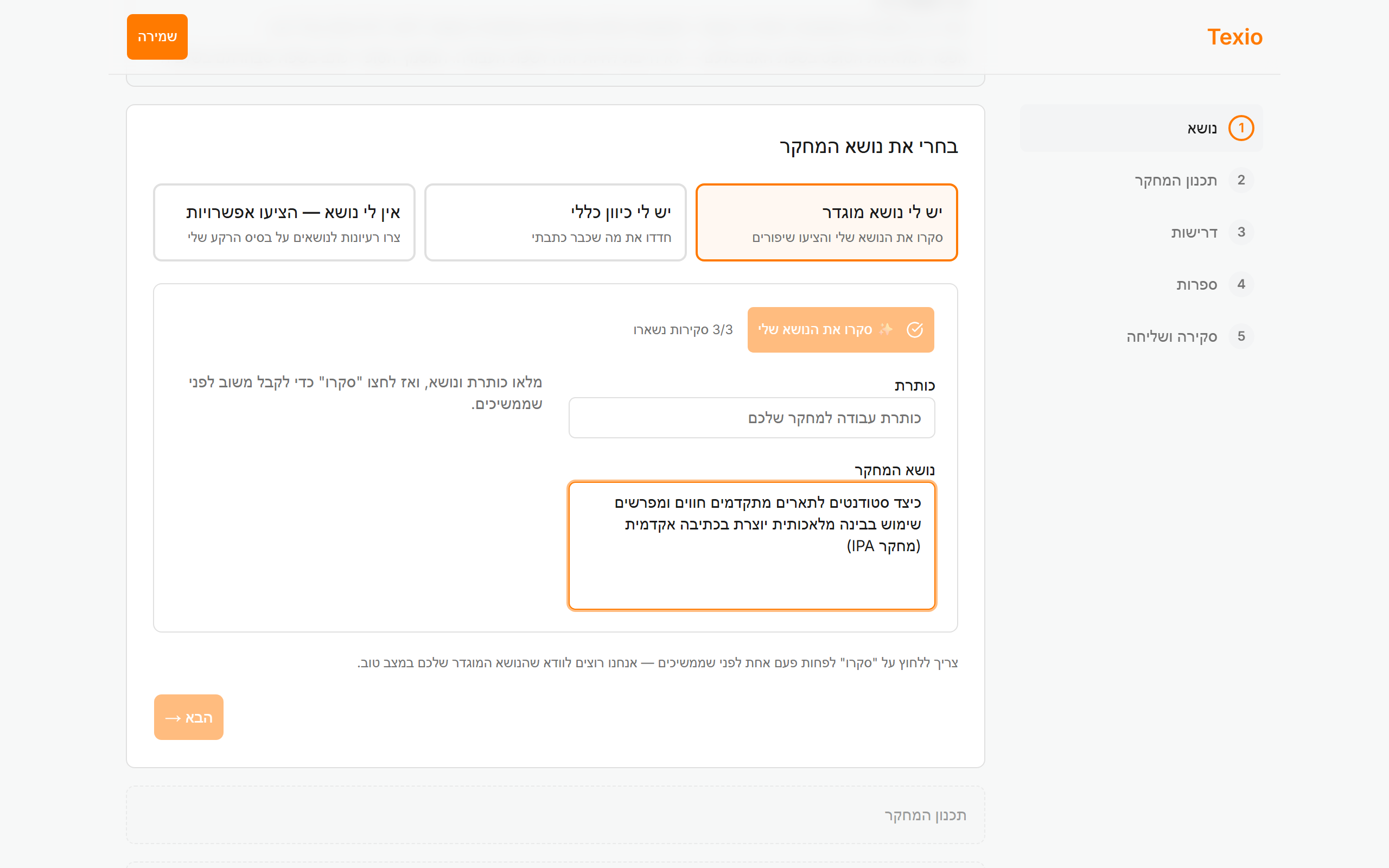The image size is (1389, 868).
Task: Click the סקרו את הנושא שלי button
Action: [840, 329]
